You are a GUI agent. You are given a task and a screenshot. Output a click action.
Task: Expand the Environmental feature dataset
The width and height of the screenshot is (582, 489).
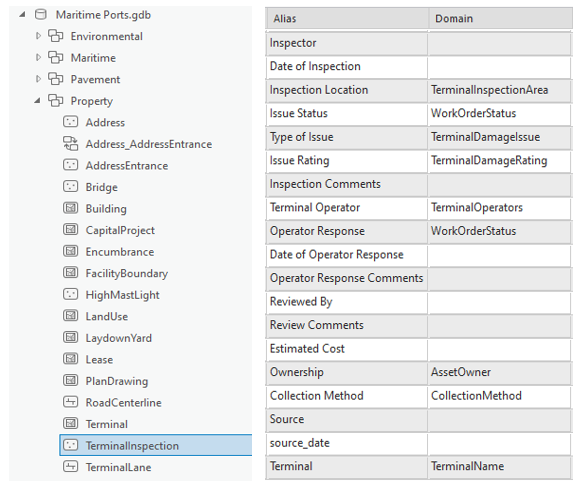[38, 36]
